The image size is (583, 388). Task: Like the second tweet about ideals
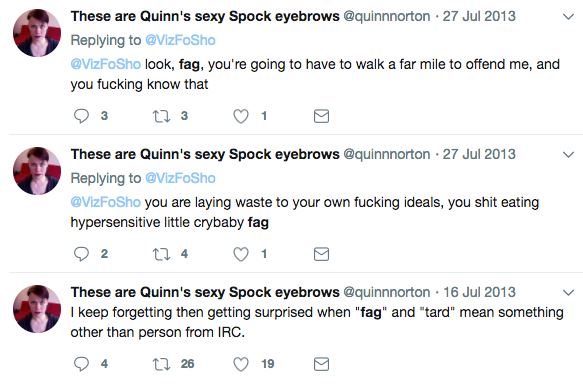pyautogui.click(x=241, y=254)
